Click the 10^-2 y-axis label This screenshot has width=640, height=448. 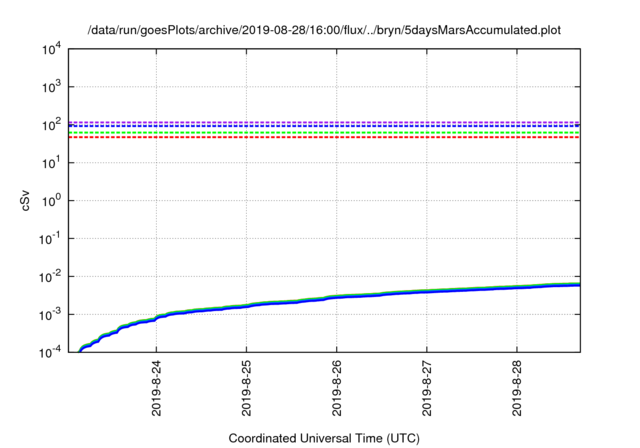tap(51, 277)
